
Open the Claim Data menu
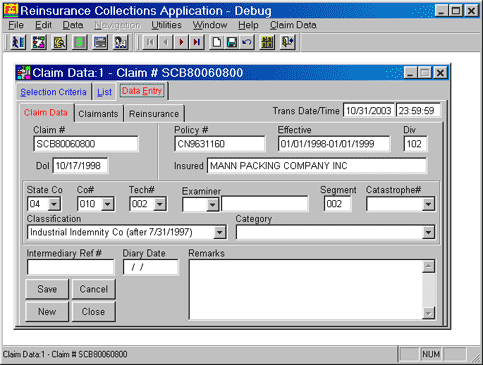[x=293, y=25]
